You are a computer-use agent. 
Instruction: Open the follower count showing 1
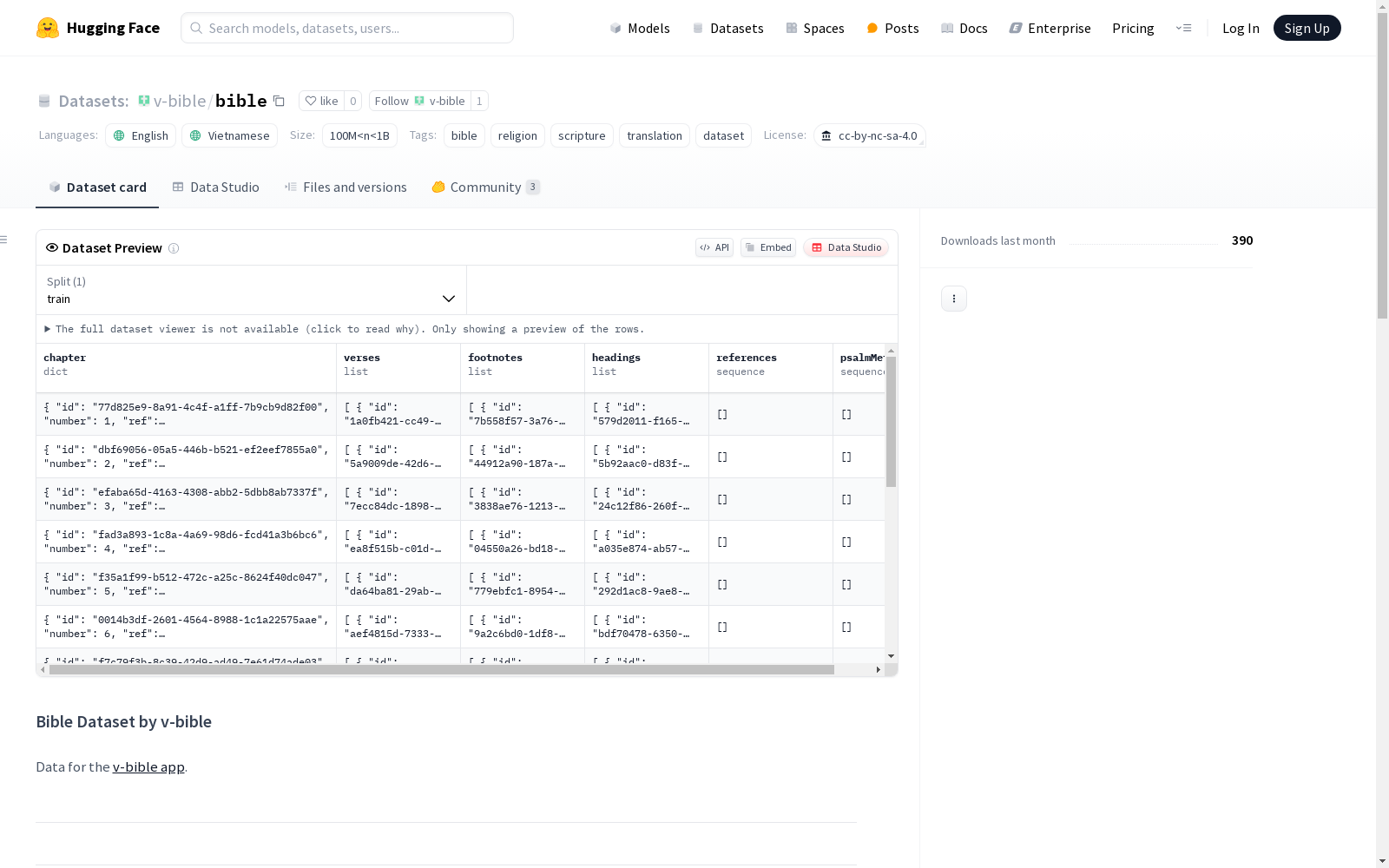[x=479, y=101]
